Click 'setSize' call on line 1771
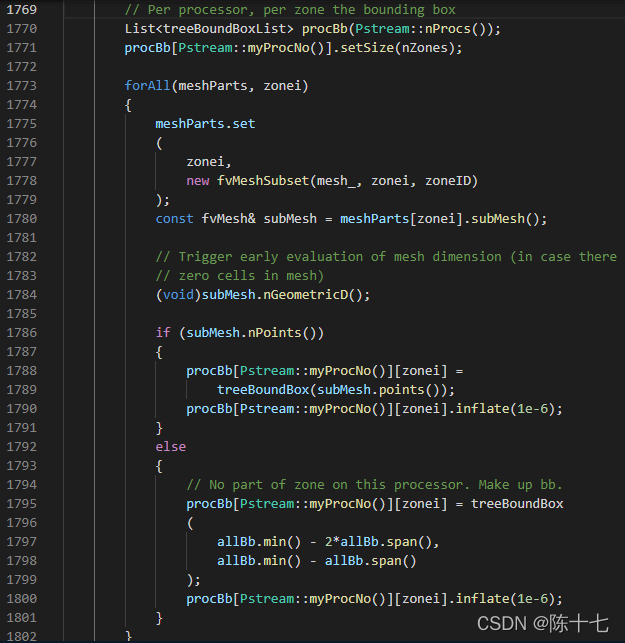Viewport: 625px width, 643px height. point(367,48)
